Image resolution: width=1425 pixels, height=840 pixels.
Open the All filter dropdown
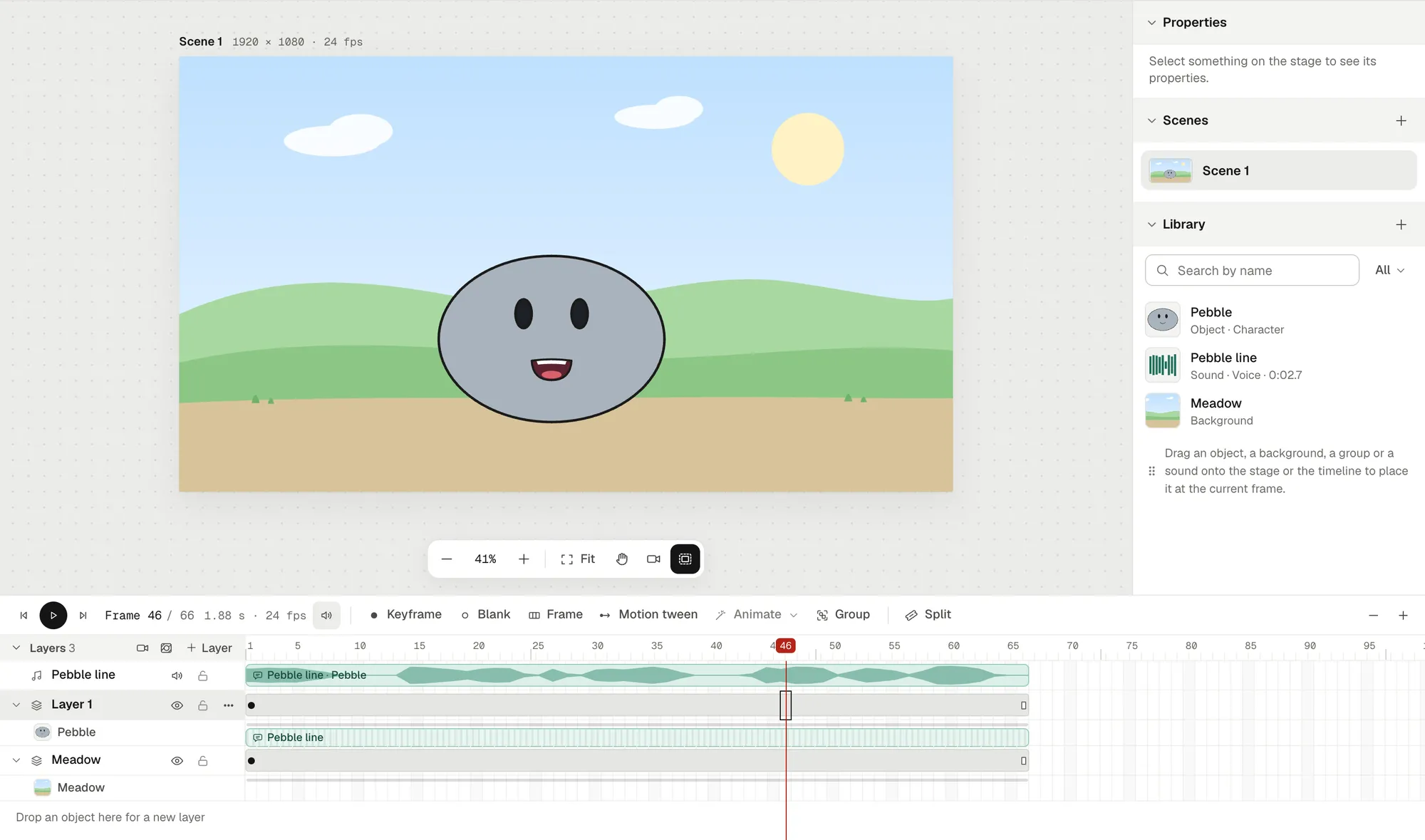coord(1389,270)
